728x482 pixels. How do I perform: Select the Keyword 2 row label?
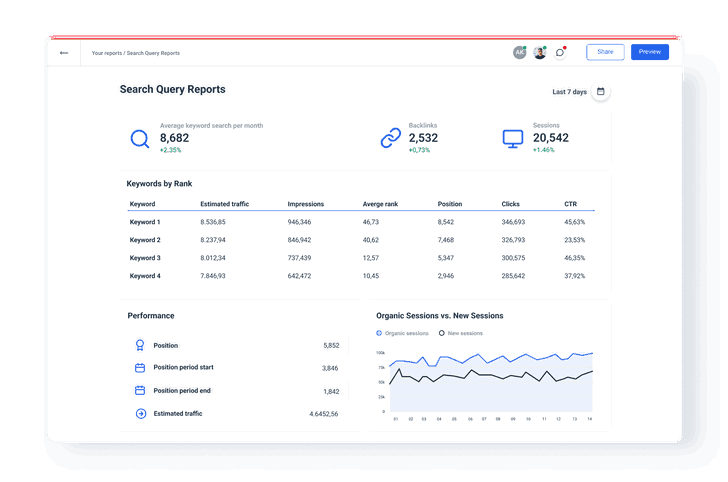click(145, 240)
